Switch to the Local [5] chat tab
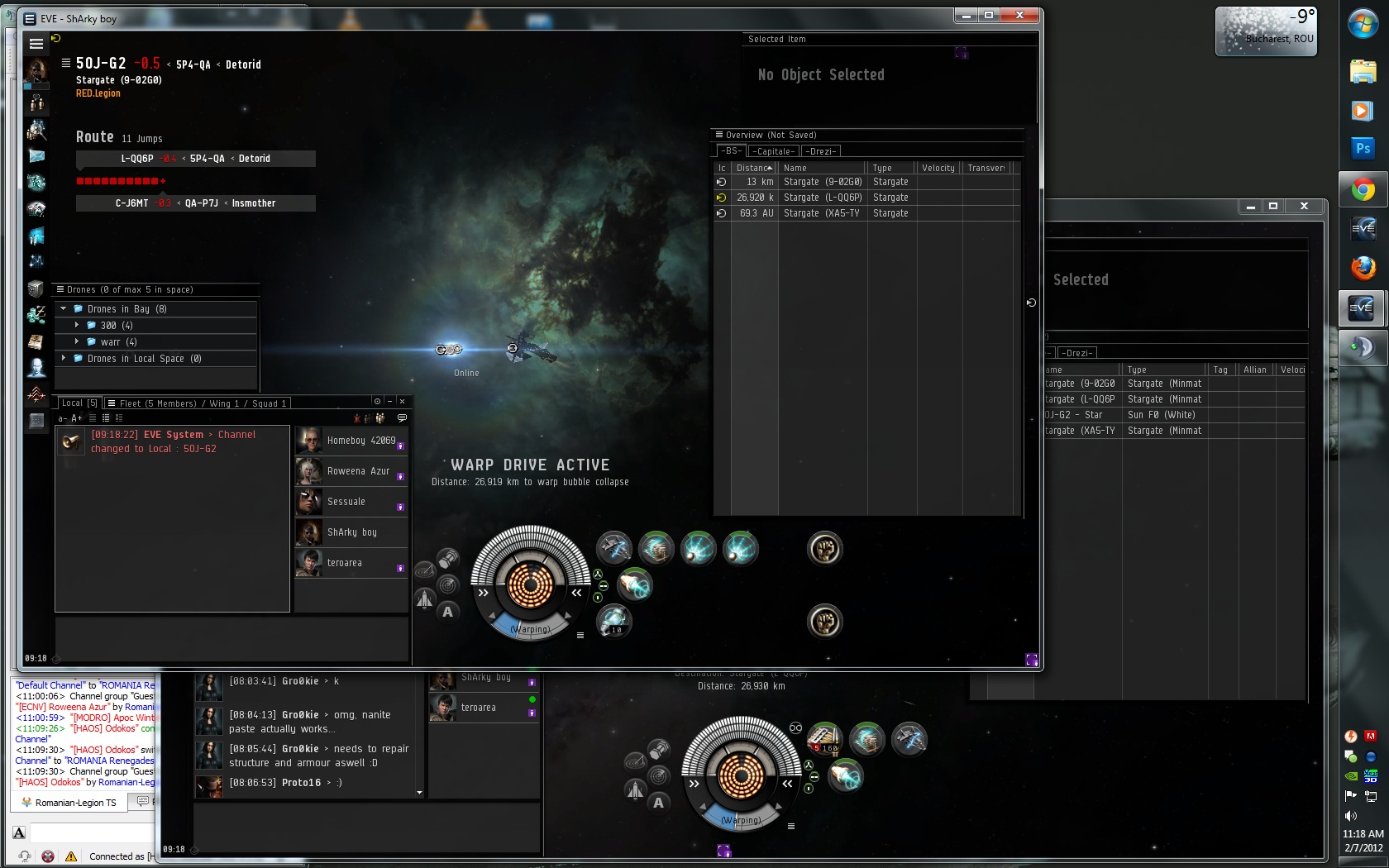 click(79, 403)
